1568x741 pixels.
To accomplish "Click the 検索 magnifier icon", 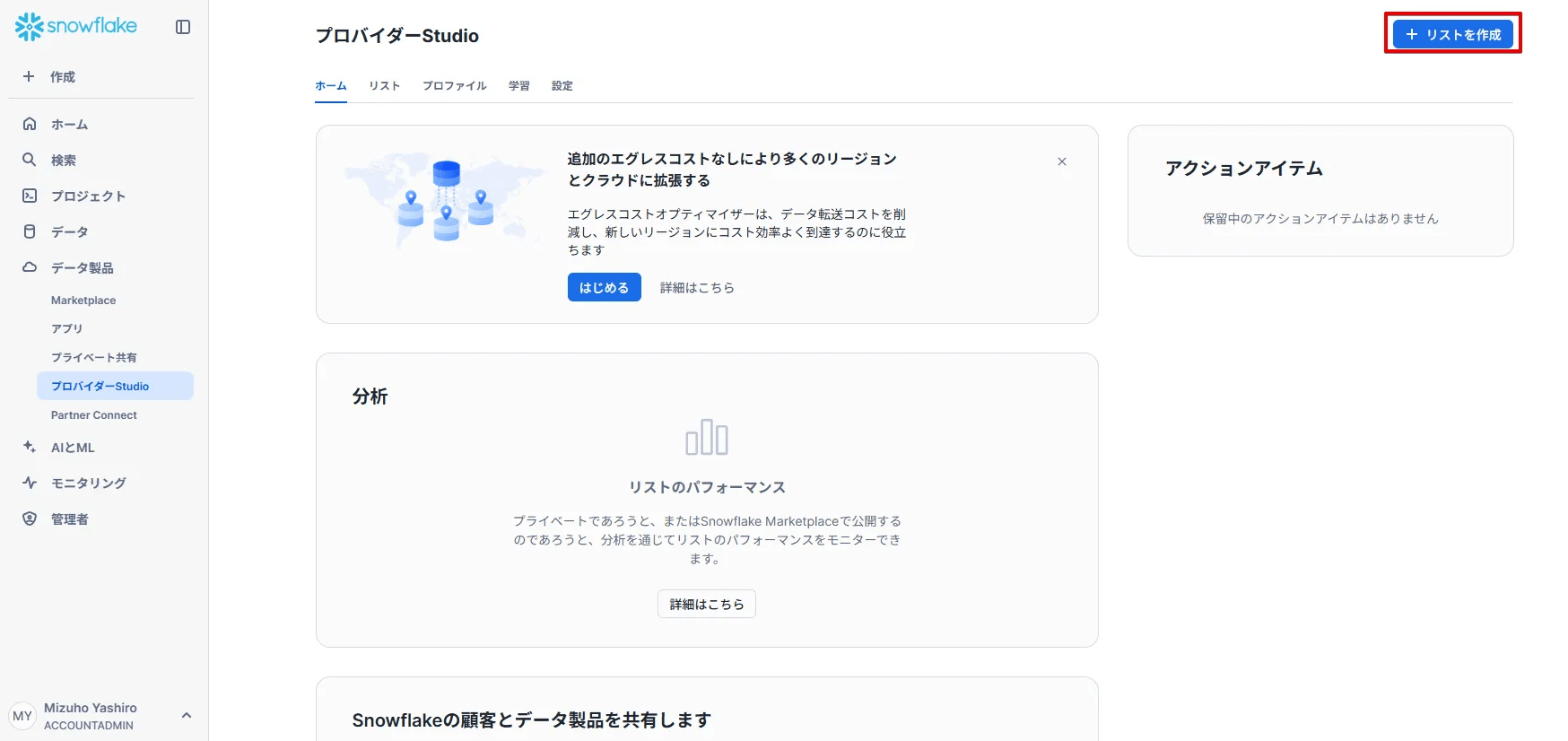I will (x=30, y=160).
